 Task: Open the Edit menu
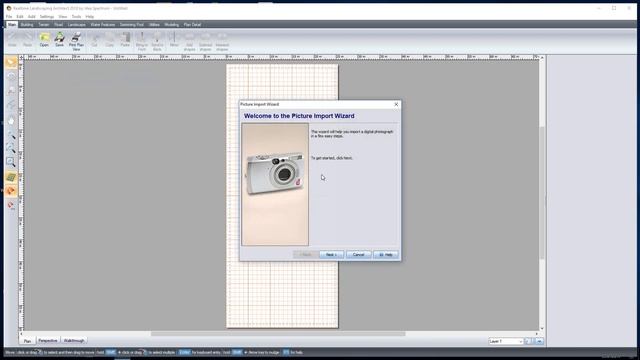click(x=20, y=17)
